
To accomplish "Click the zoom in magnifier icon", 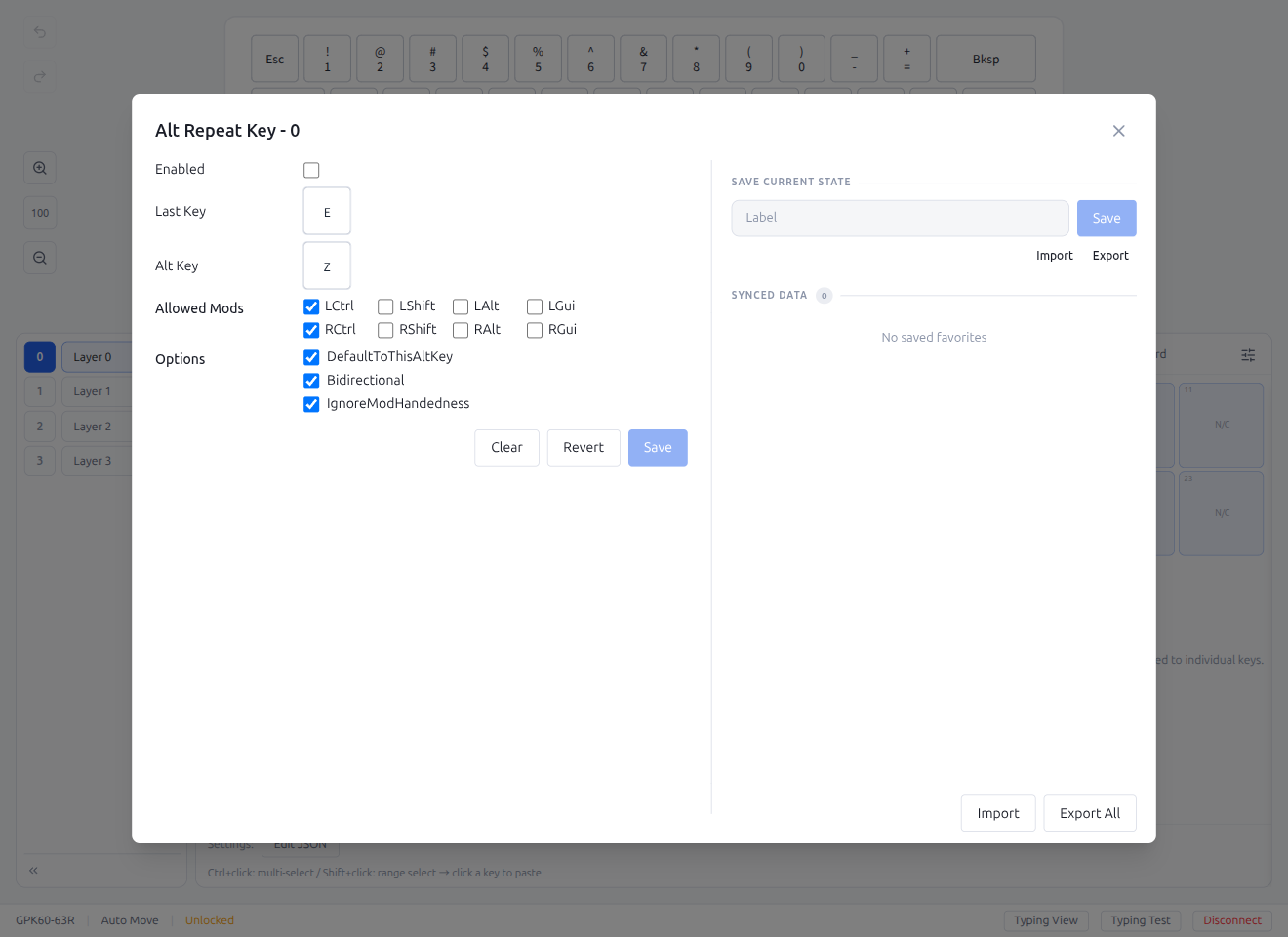I will (x=40, y=168).
